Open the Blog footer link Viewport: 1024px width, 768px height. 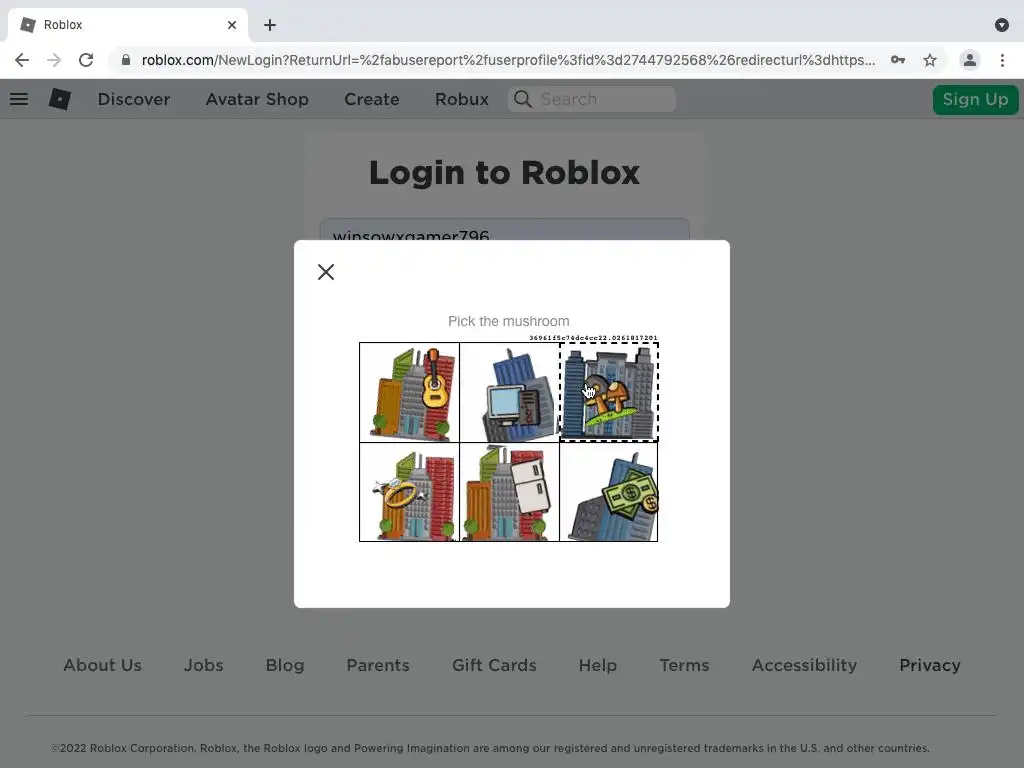click(285, 665)
